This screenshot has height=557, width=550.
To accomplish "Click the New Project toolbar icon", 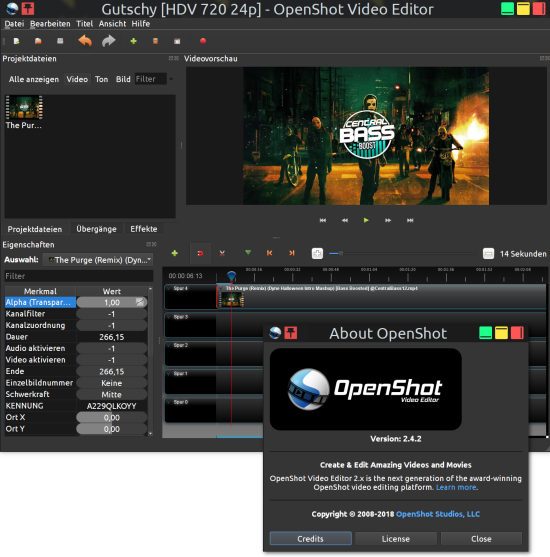I will click(x=16, y=41).
